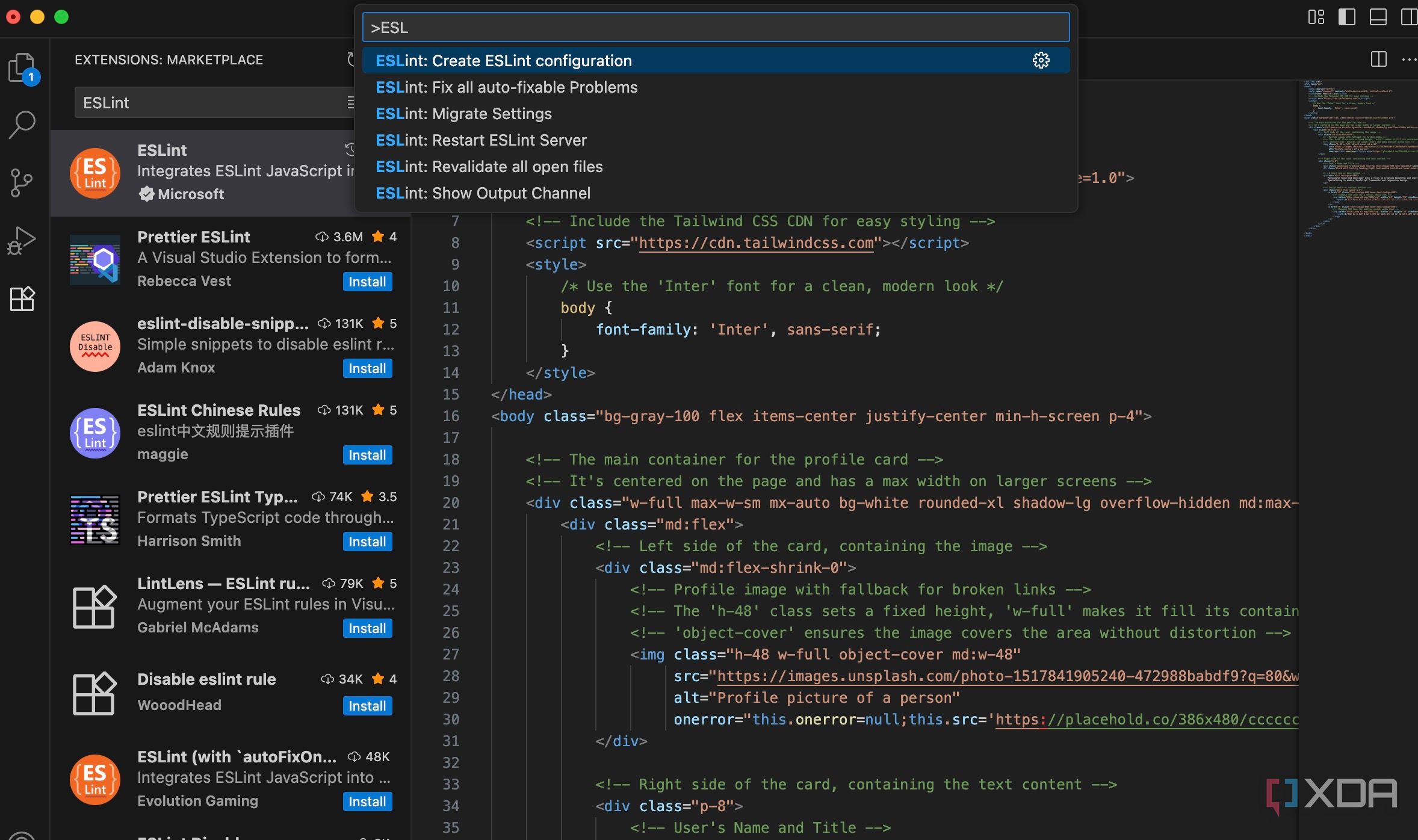Install the Prettier ESLint extension
Image resolution: width=1418 pixels, height=840 pixels.
[x=367, y=282]
